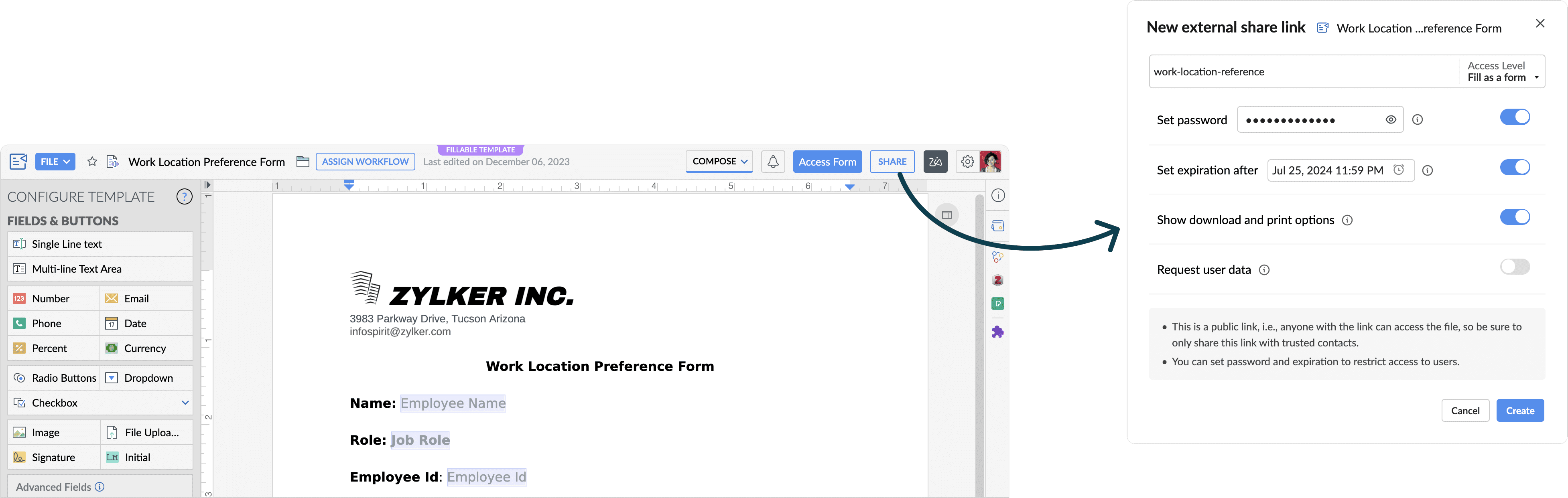Viewport: 1568px width, 498px height.
Task: Open the Access Level dropdown
Action: tap(1502, 72)
